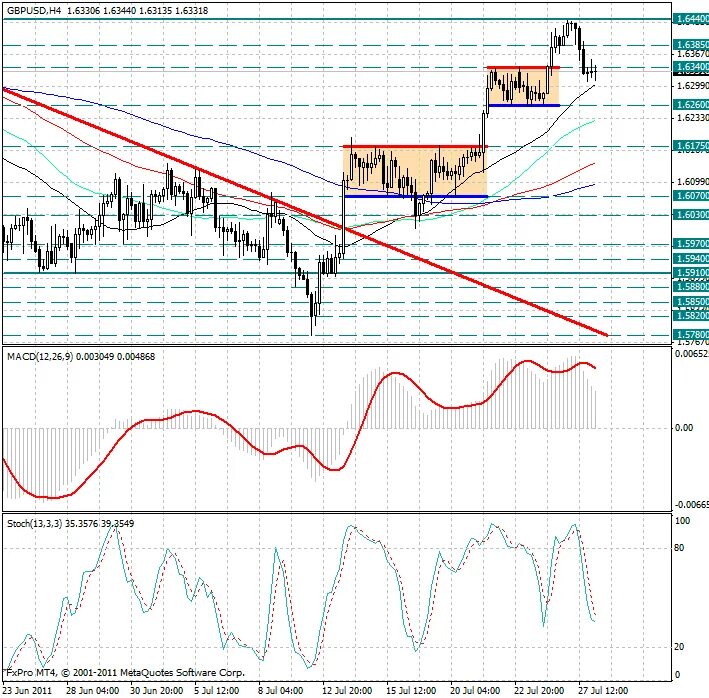Click the Stochastic 80 level label
This screenshot has height=698, width=709.
(679, 548)
